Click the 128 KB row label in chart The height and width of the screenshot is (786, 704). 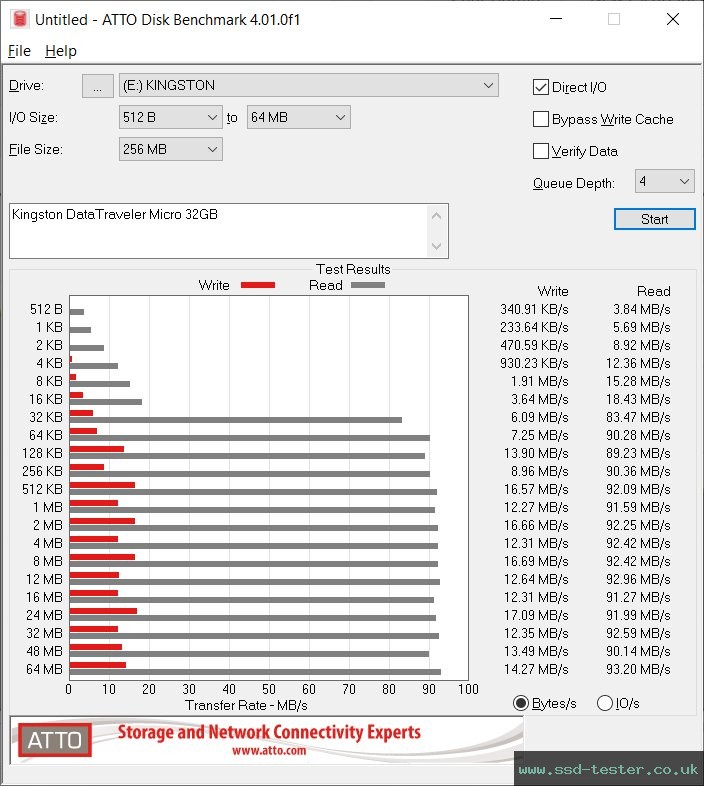point(43,453)
